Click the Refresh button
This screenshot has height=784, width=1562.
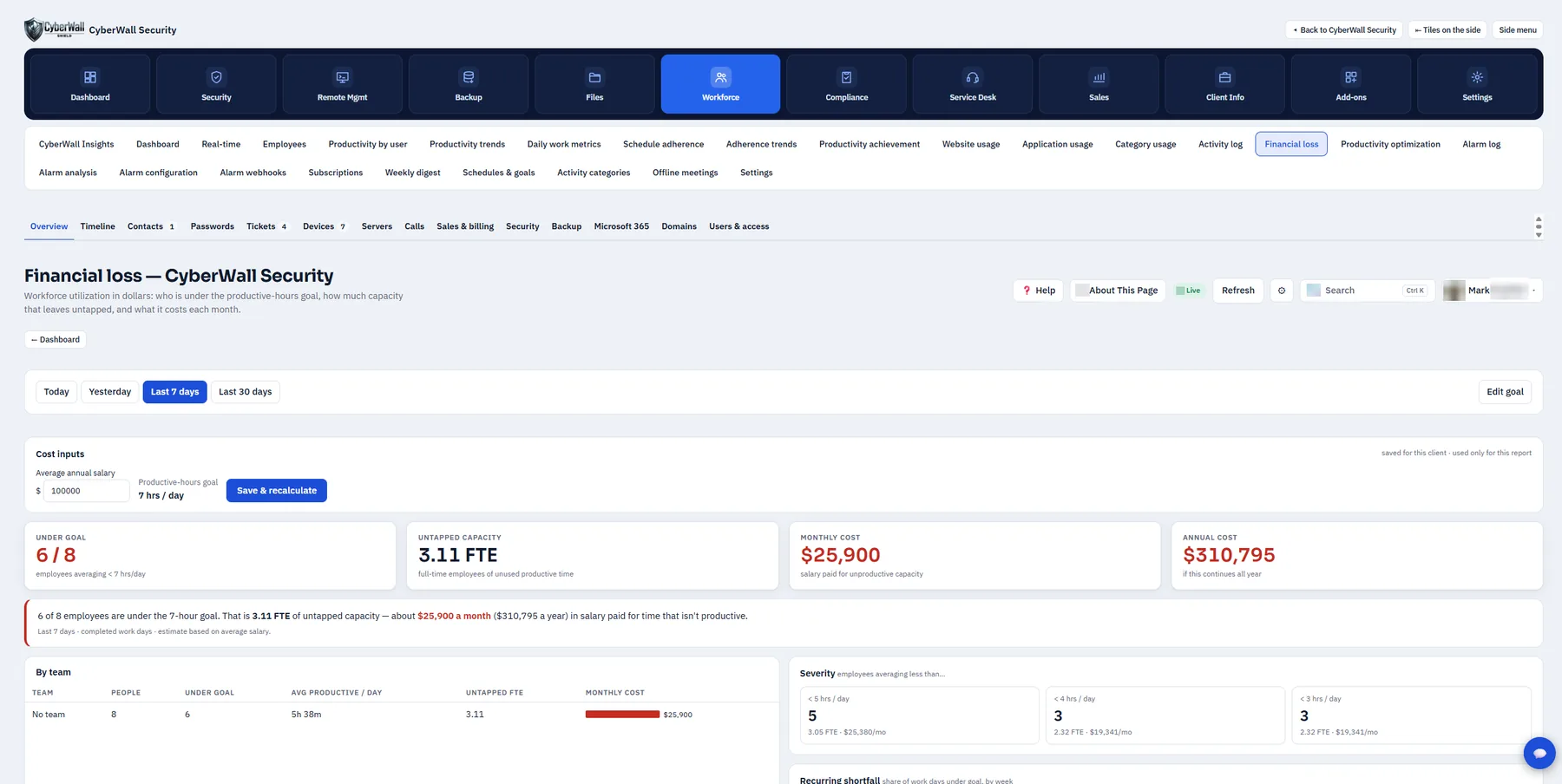(1238, 291)
